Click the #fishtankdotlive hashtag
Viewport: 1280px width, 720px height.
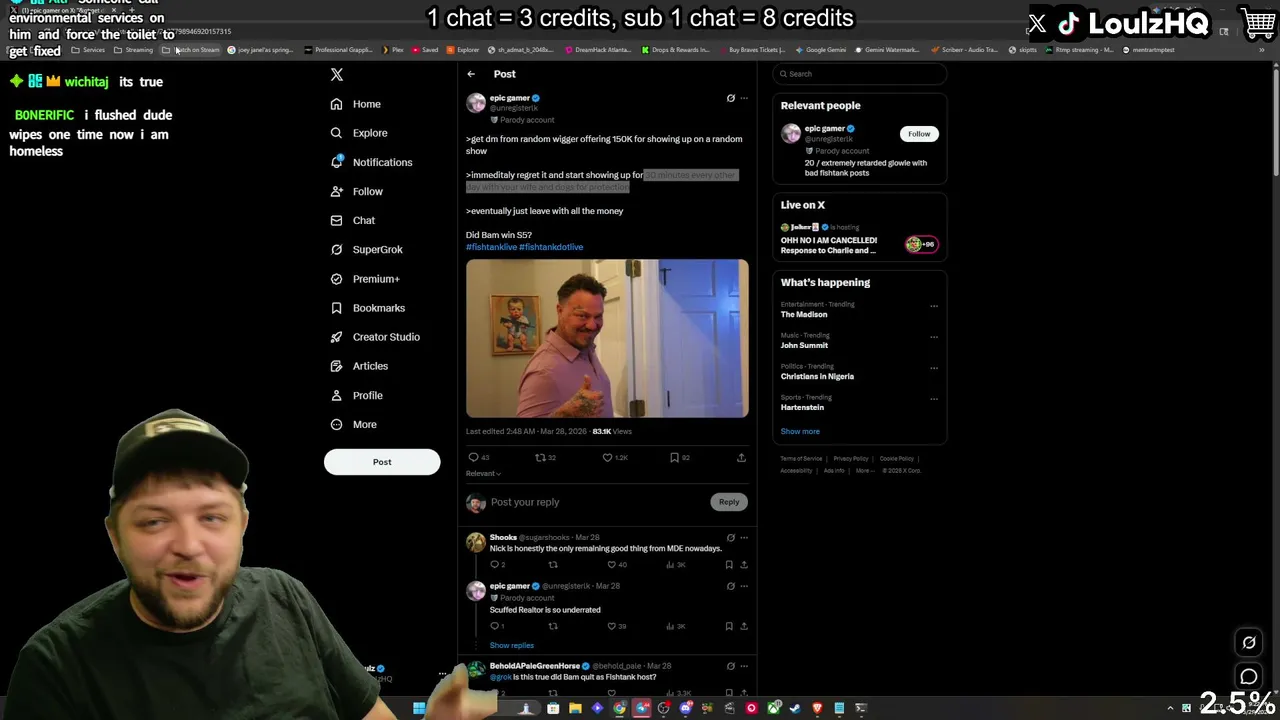(x=551, y=247)
